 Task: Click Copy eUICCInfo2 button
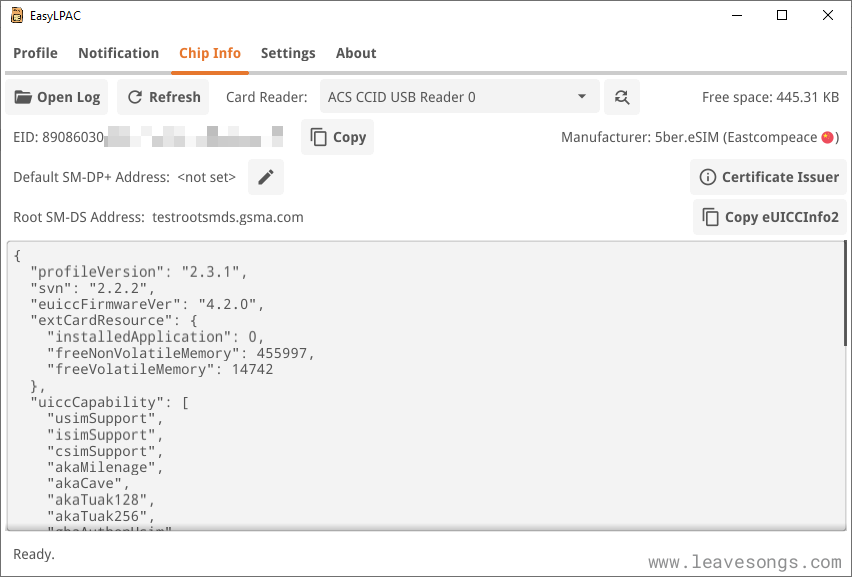tap(769, 217)
